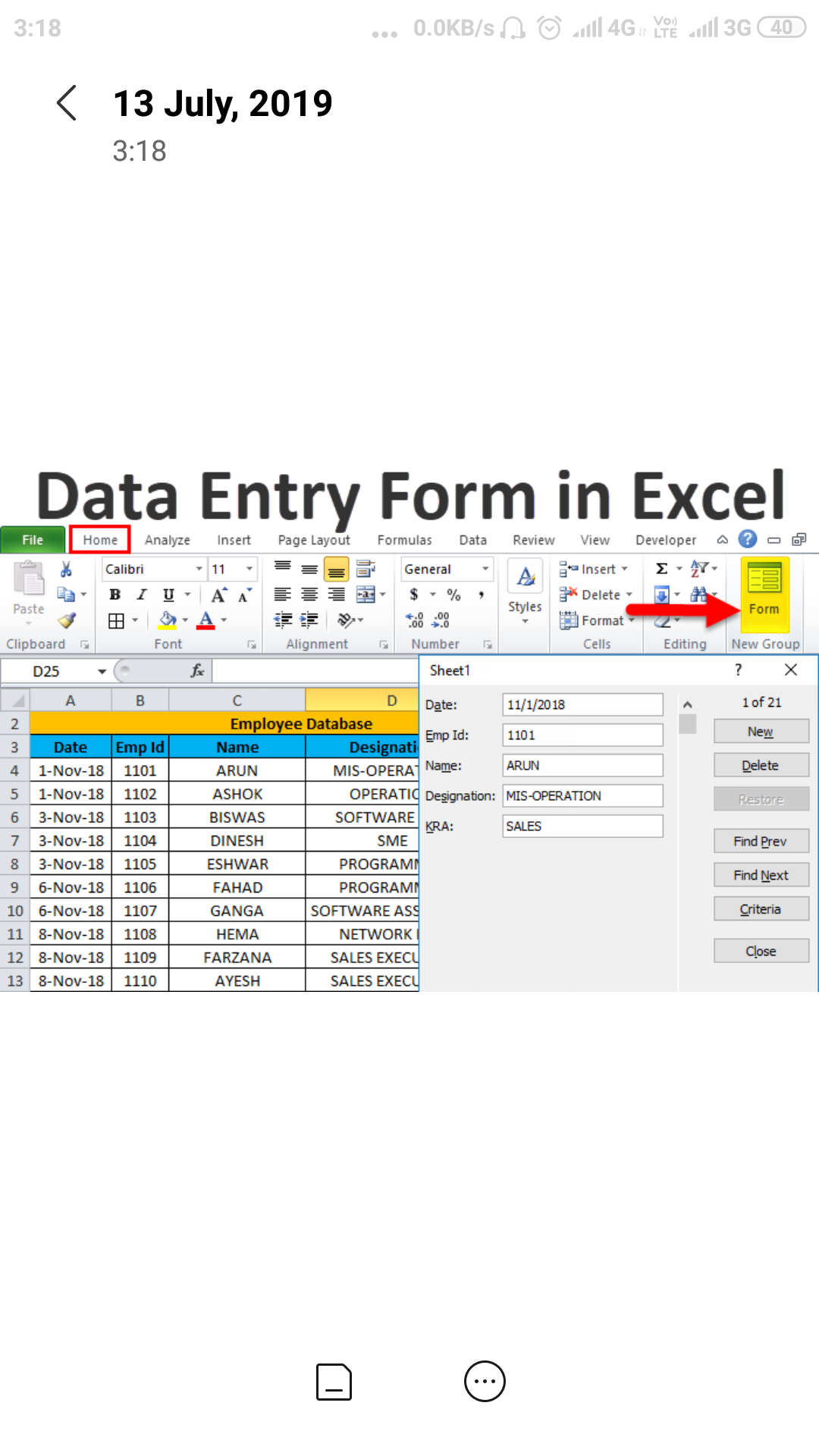The height and width of the screenshot is (1456, 819).
Task: Click the Wrap Text icon
Action: click(366, 568)
